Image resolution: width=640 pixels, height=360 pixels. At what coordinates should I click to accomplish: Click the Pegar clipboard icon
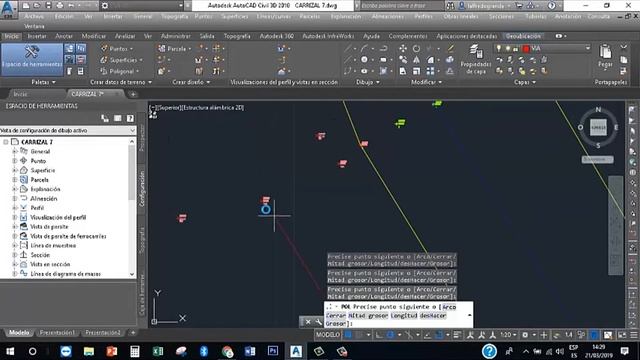605,52
